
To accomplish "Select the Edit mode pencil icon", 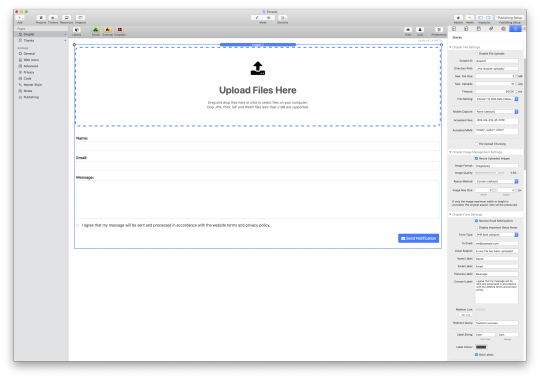I will pos(257,18).
